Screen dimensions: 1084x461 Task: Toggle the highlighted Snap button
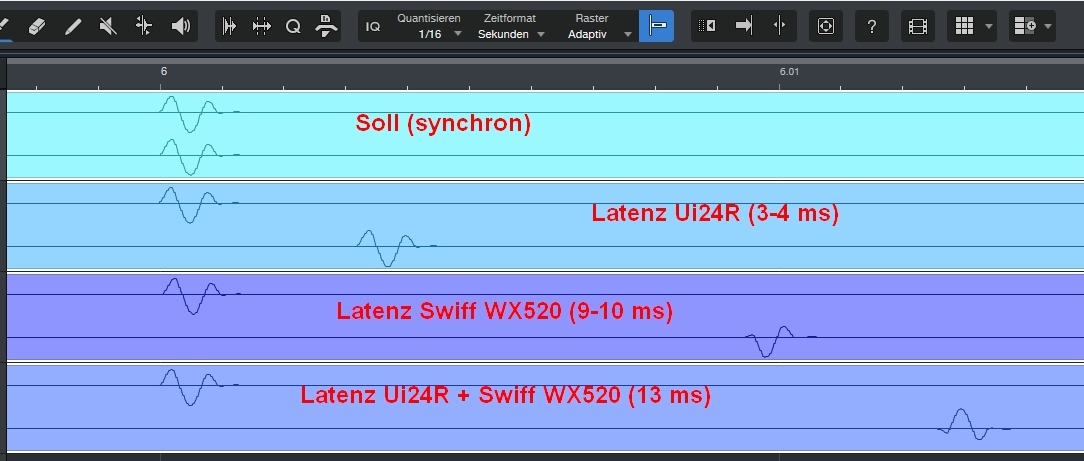pos(656,27)
